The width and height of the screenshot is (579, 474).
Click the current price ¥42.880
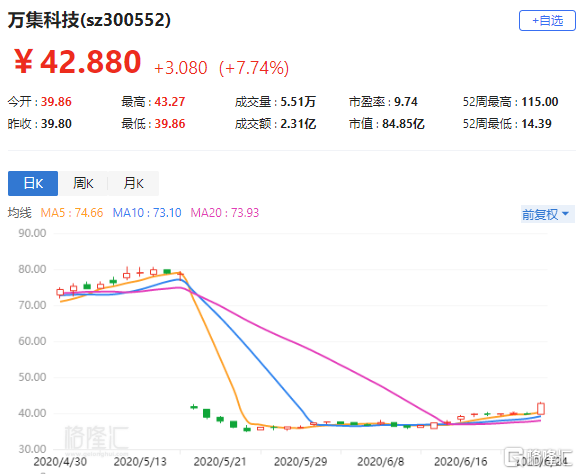[78, 62]
